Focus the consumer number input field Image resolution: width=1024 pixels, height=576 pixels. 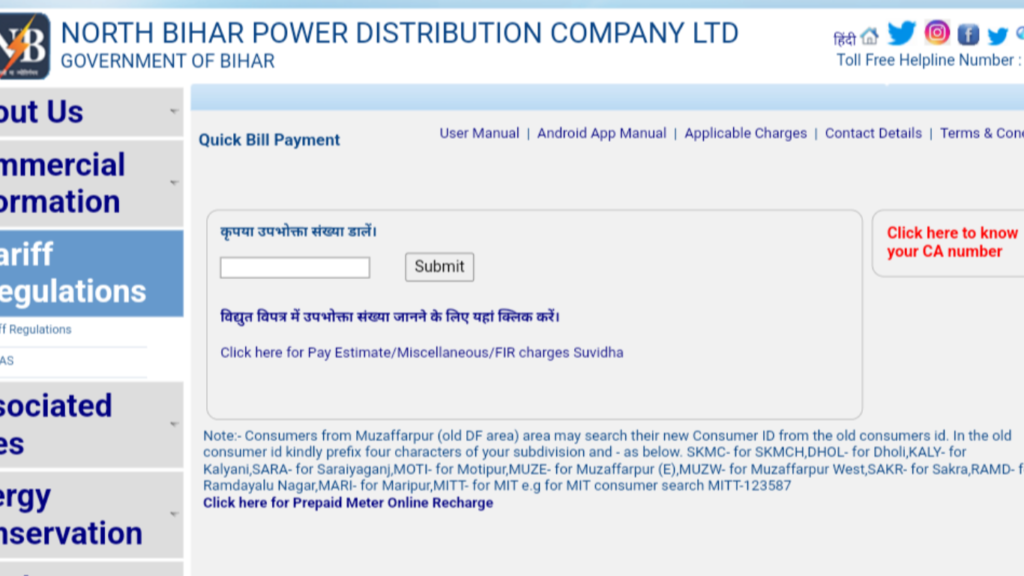[295, 267]
